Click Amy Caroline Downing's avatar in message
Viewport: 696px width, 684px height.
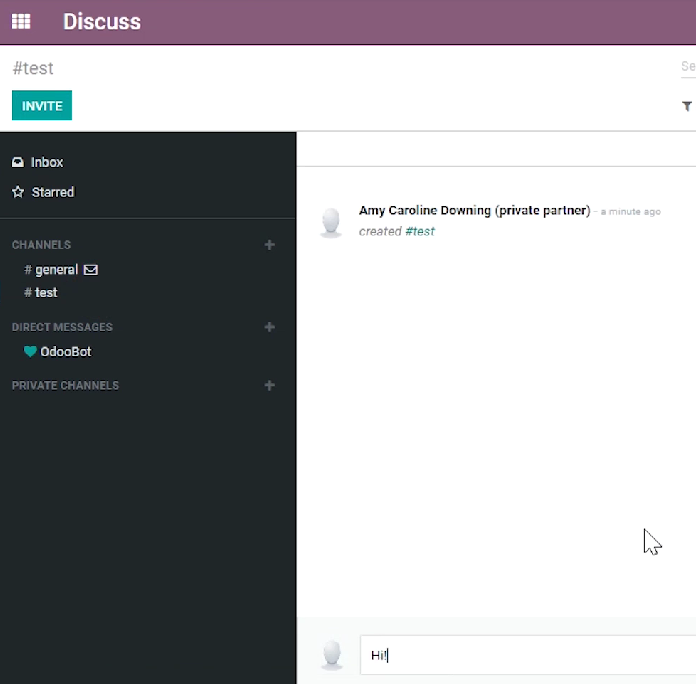click(x=331, y=222)
